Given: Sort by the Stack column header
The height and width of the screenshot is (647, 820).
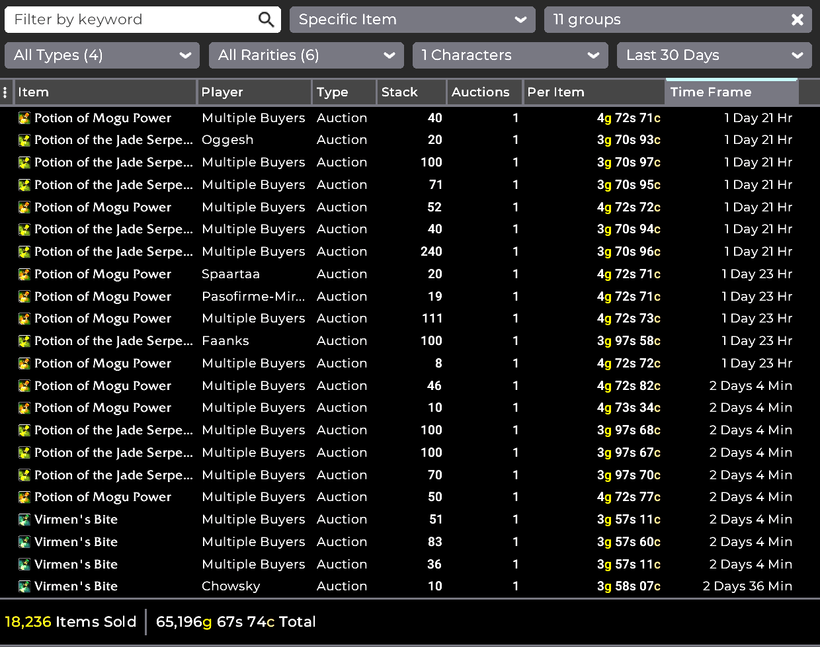Looking at the screenshot, I should coord(410,92).
